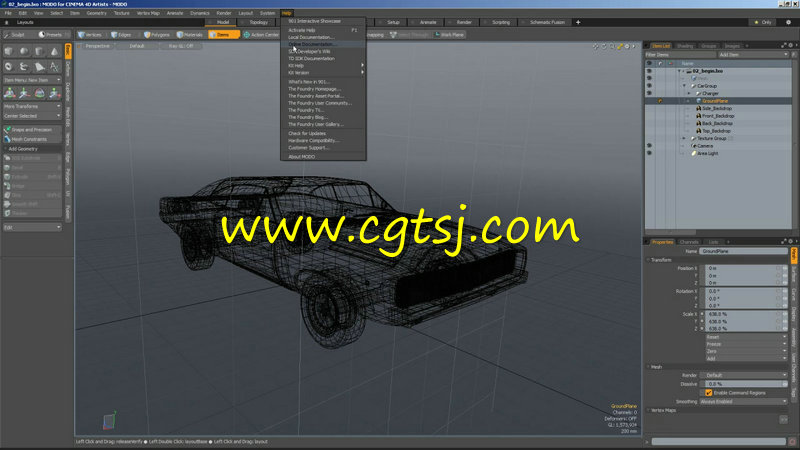Viewport: 800px width, 450px height.
Task: Click the Name field GroundPlane
Action: [x=743, y=251]
